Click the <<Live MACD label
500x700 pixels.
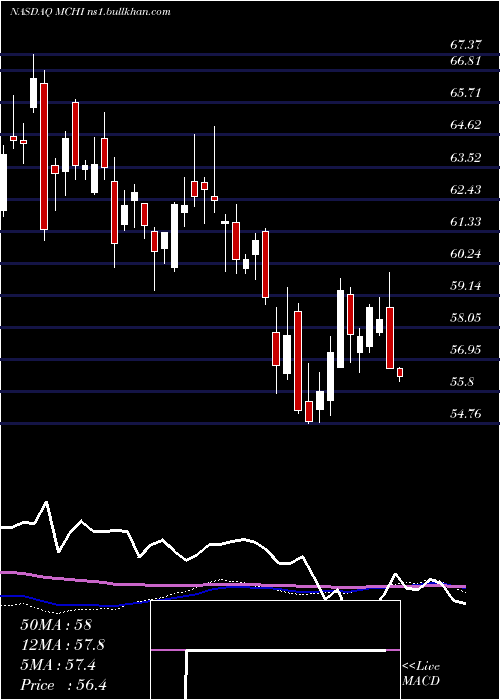pyautogui.click(x=421, y=674)
